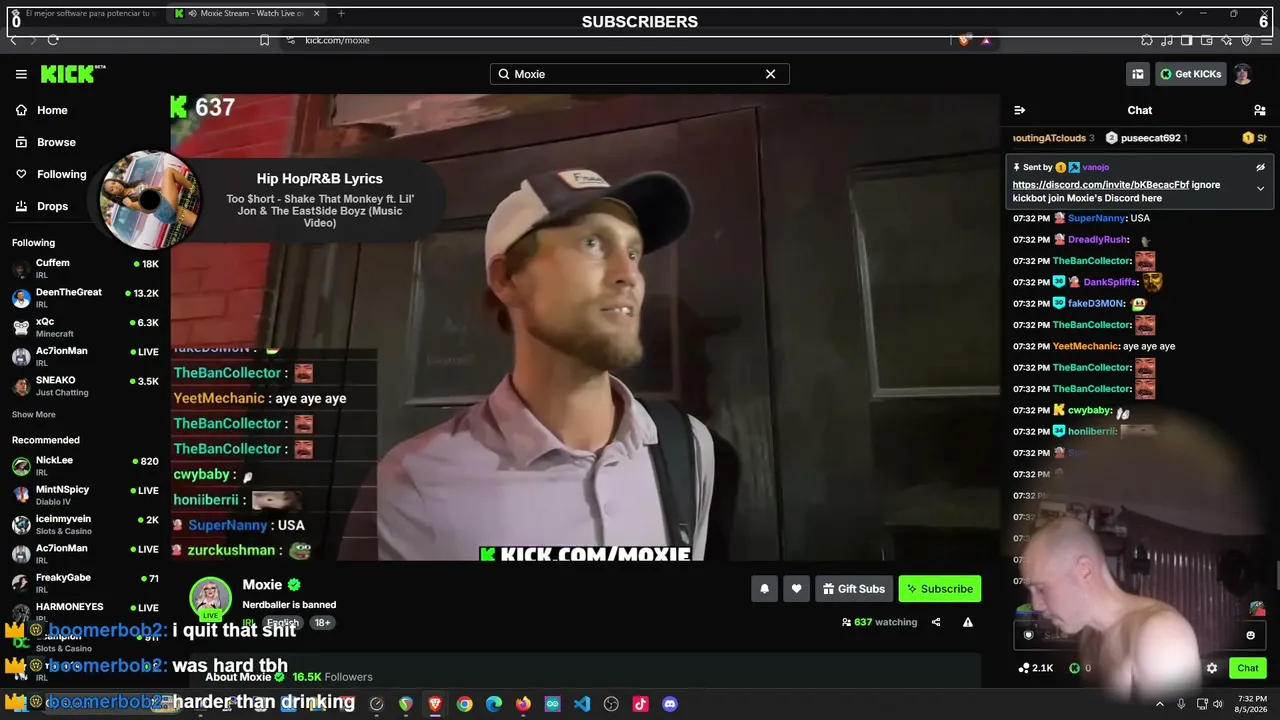Image resolution: width=1280 pixels, height=720 pixels.
Task: Open xQc's channel in Following
Action: pyautogui.click(x=85, y=327)
